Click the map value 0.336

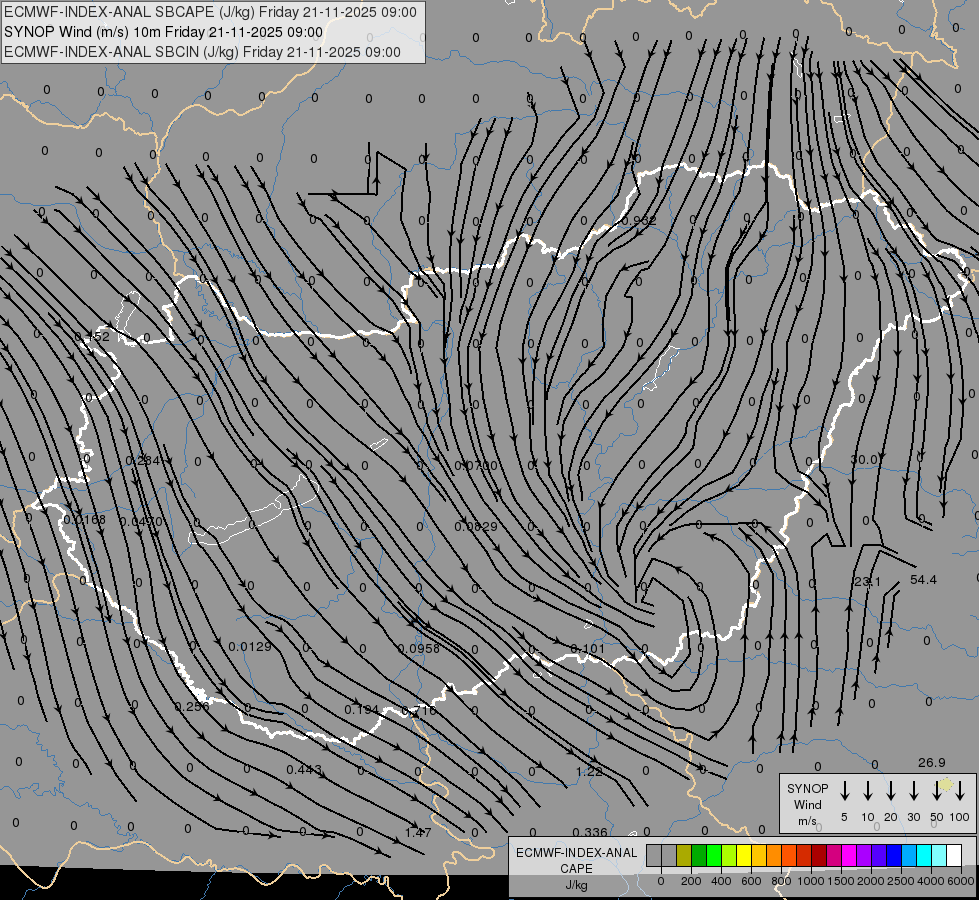pyautogui.click(x=590, y=832)
